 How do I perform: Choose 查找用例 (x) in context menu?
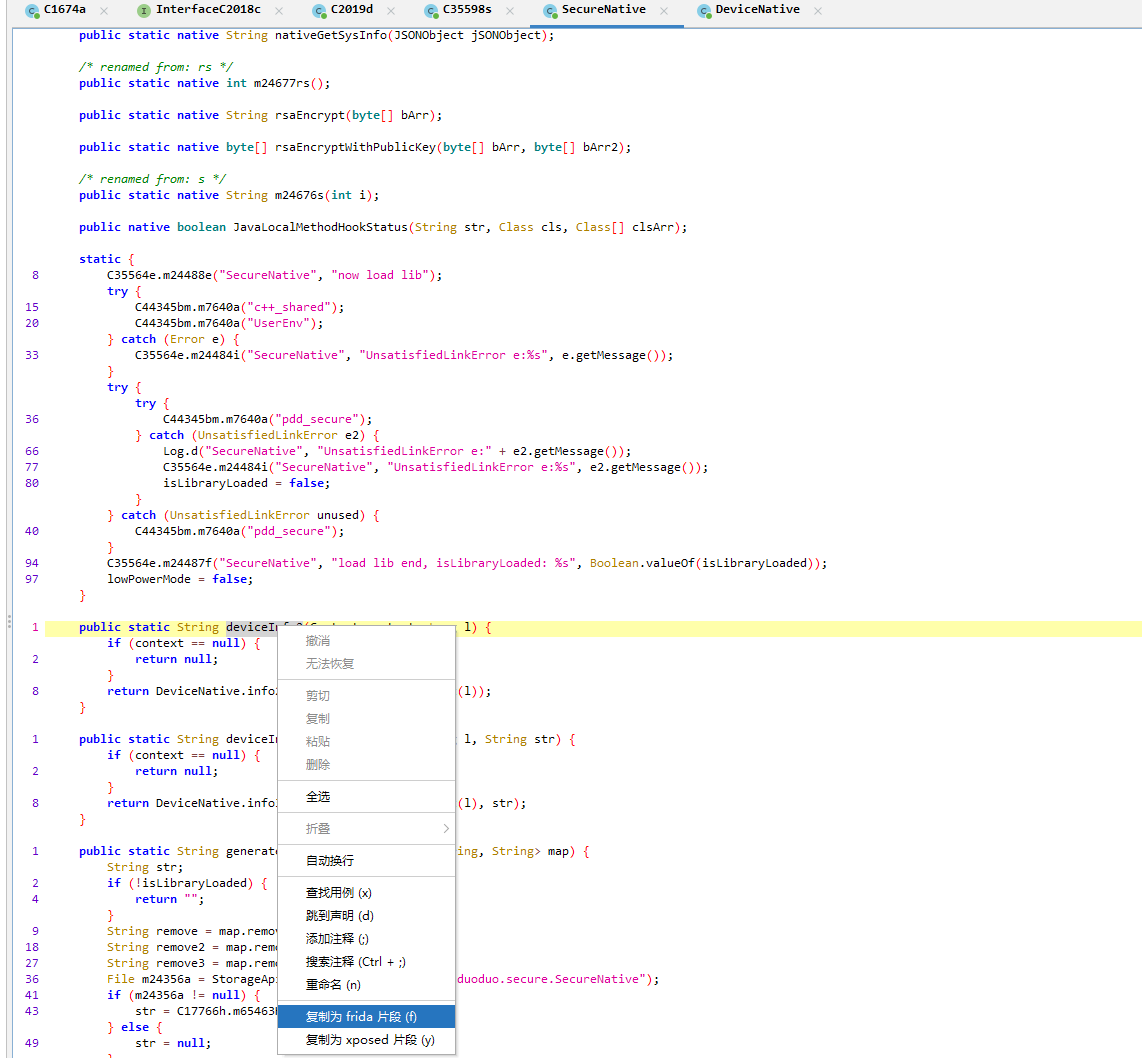pyautogui.click(x=366, y=893)
